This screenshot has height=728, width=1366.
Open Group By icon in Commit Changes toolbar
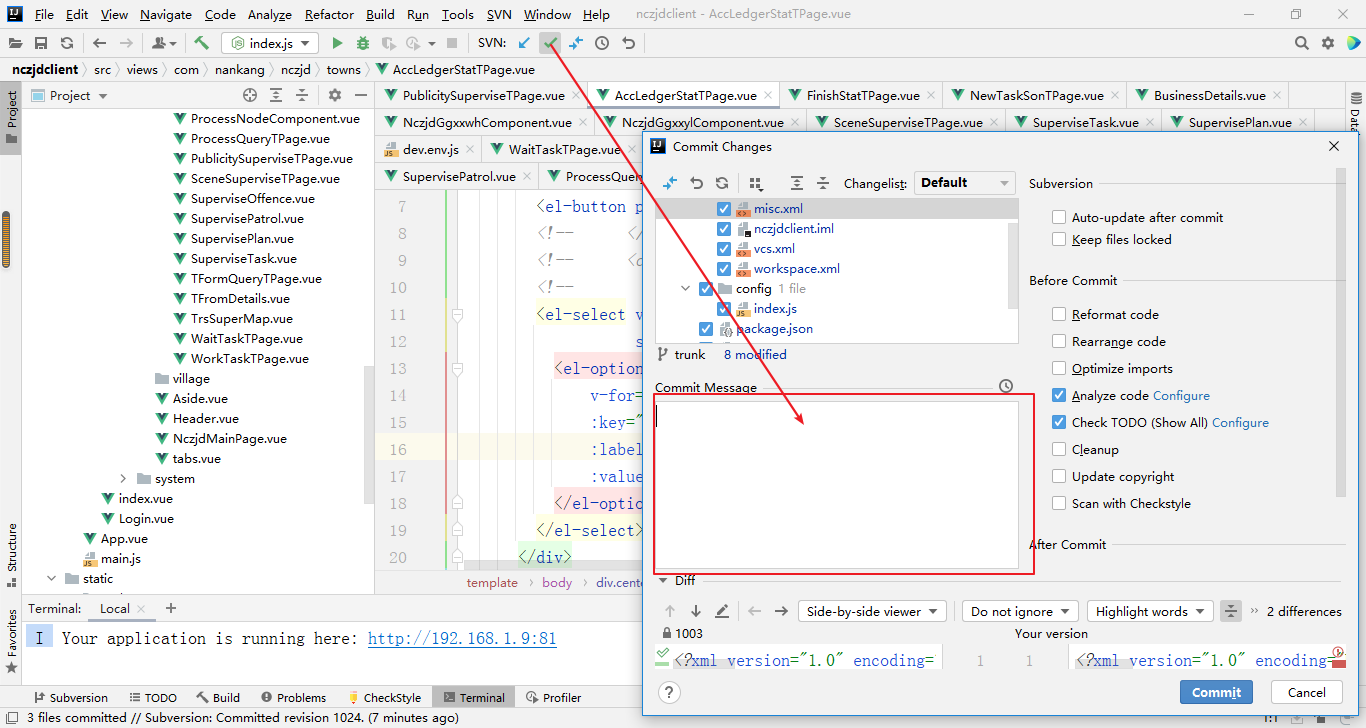tap(756, 183)
